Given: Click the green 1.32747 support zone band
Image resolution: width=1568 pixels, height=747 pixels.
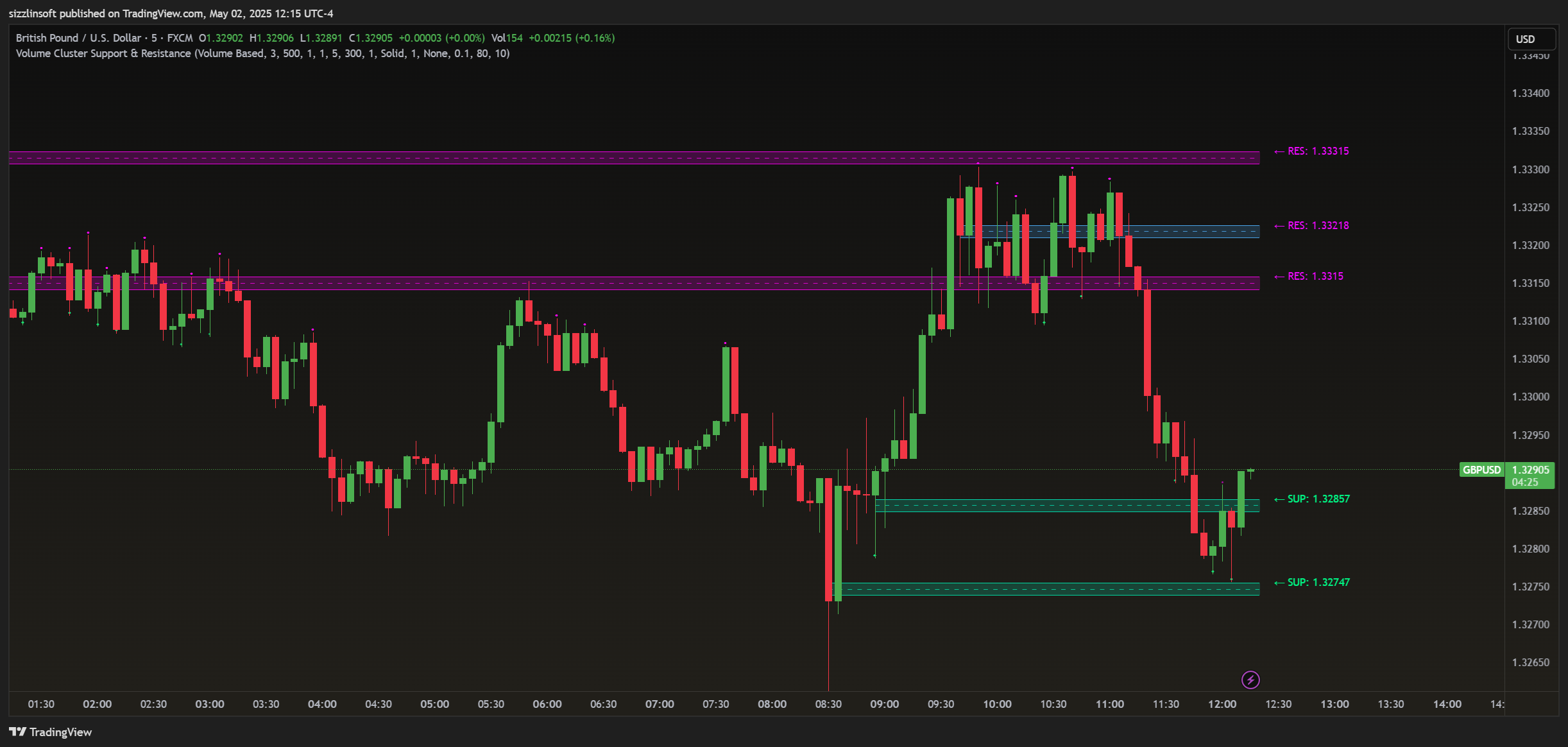Looking at the screenshot, I should click(1046, 589).
